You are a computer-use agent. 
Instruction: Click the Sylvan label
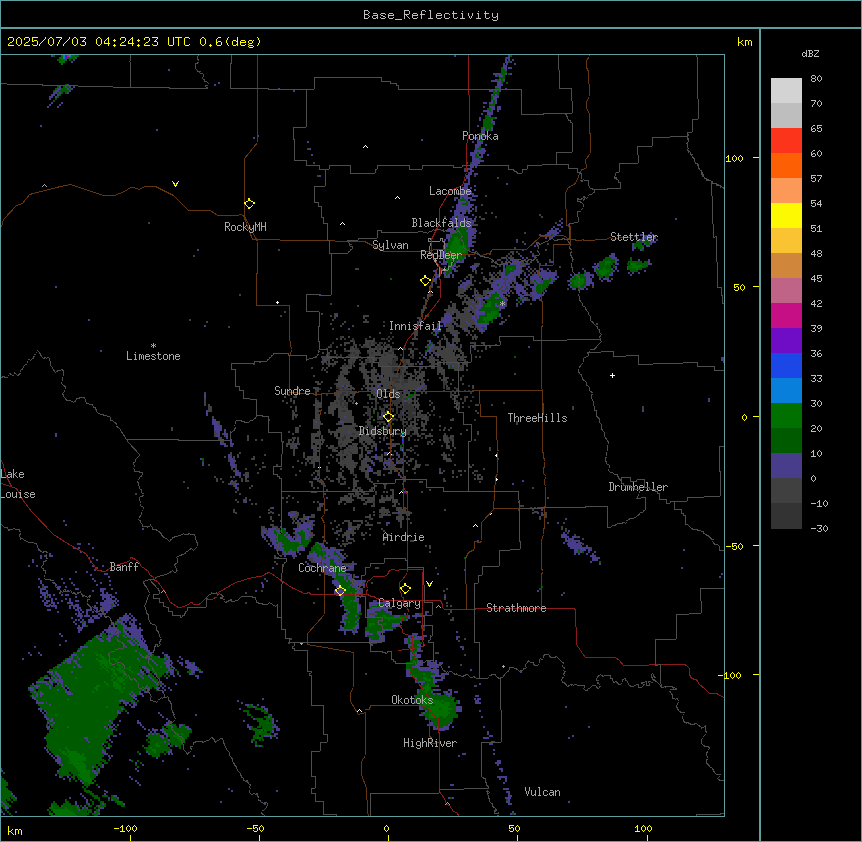click(390, 245)
